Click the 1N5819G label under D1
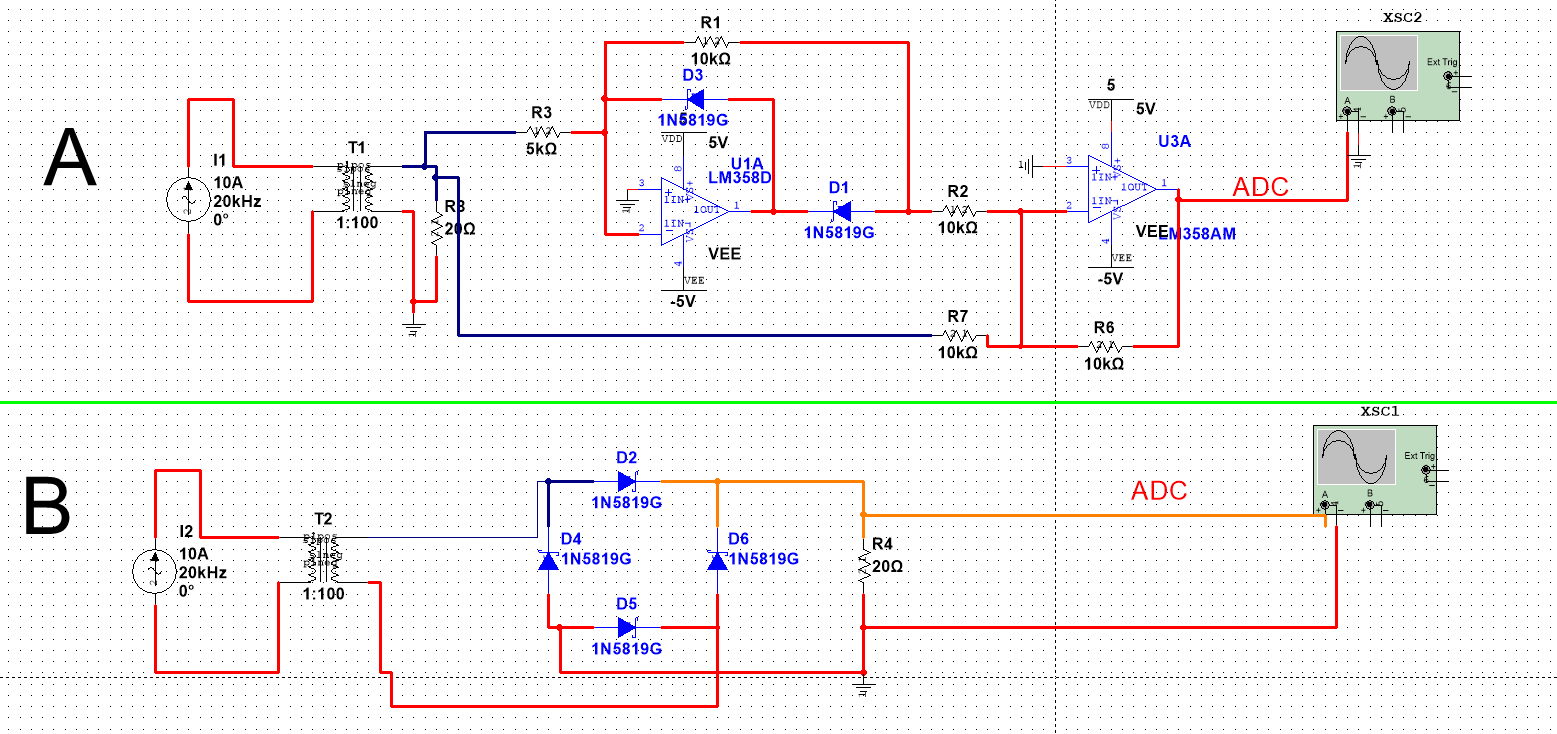 pos(839,232)
